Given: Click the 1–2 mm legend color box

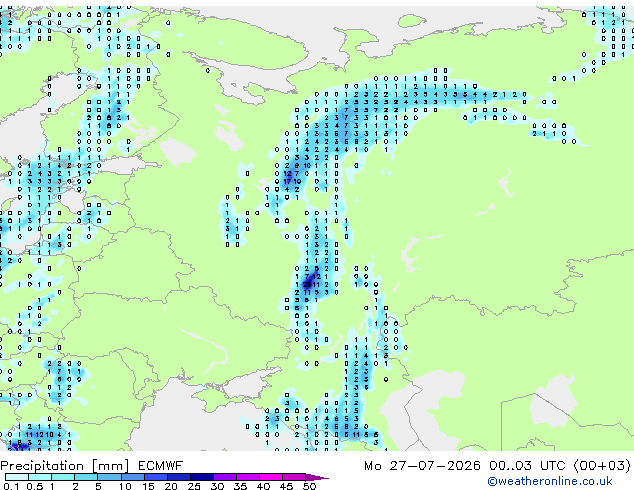Looking at the screenshot, I should (x=63, y=477).
